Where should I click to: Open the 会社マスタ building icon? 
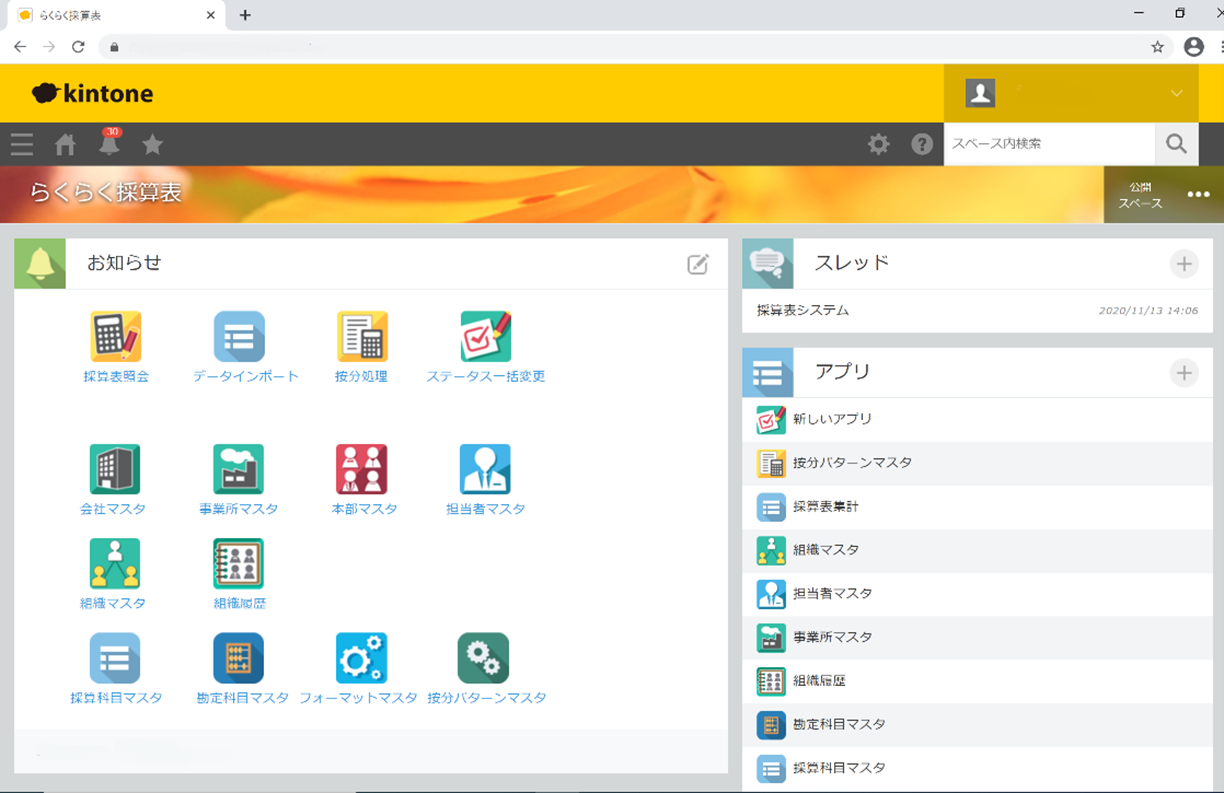coord(114,470)
